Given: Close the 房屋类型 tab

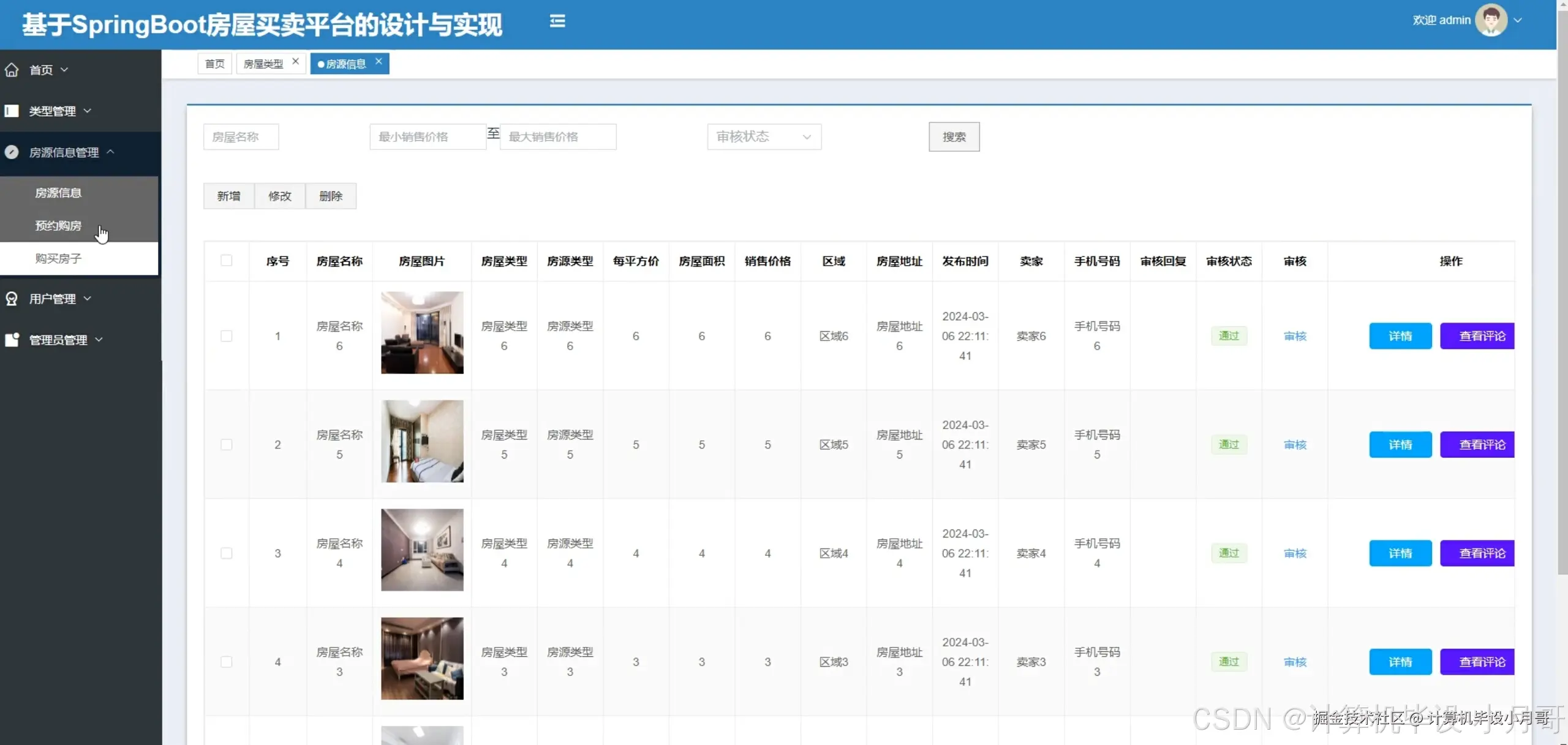Looking at the screenshot, I should [x=295, y=61].
